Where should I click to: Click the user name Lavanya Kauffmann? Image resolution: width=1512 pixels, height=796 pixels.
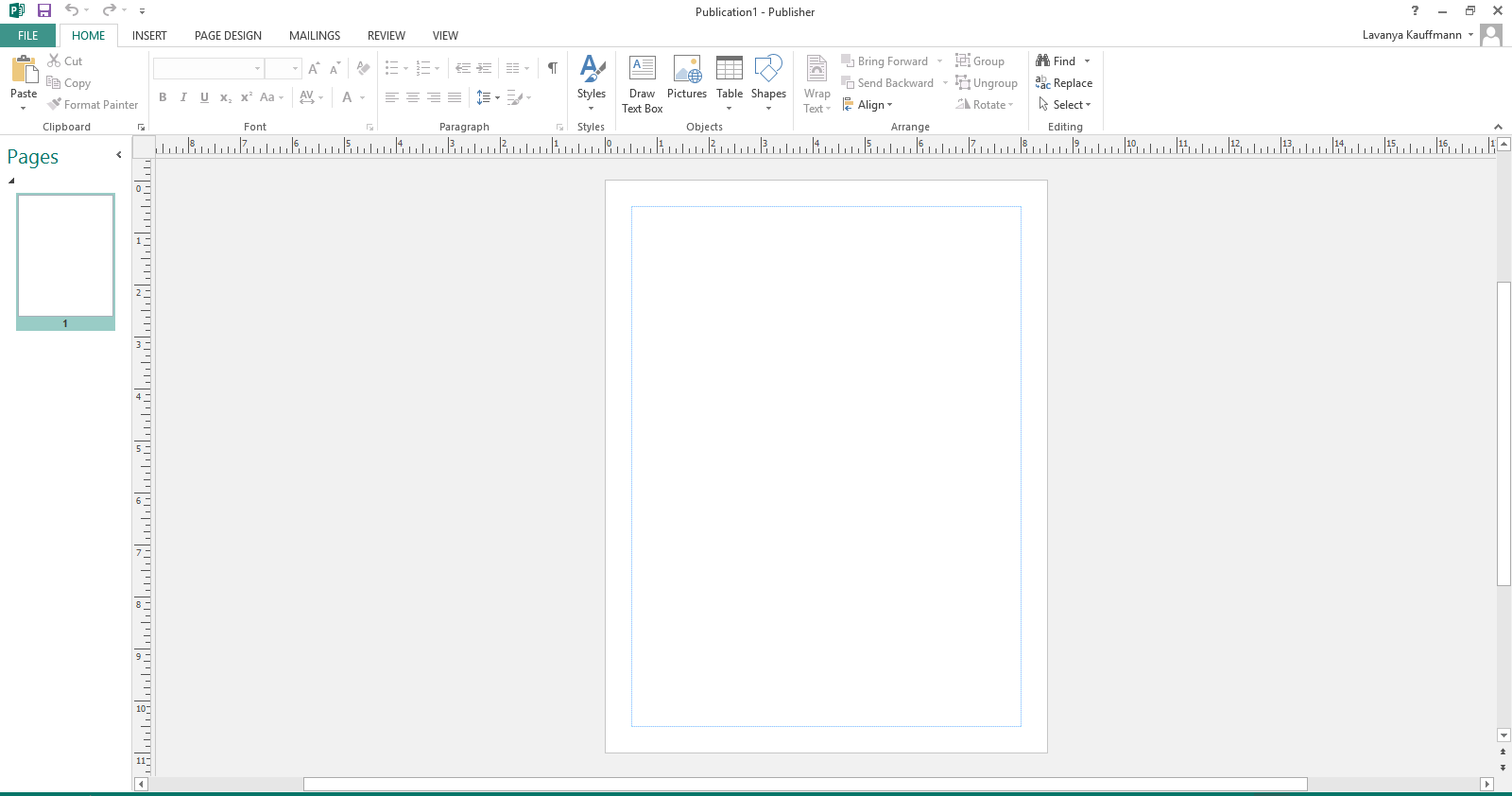pyautogui.click(x=1412, y=35)
